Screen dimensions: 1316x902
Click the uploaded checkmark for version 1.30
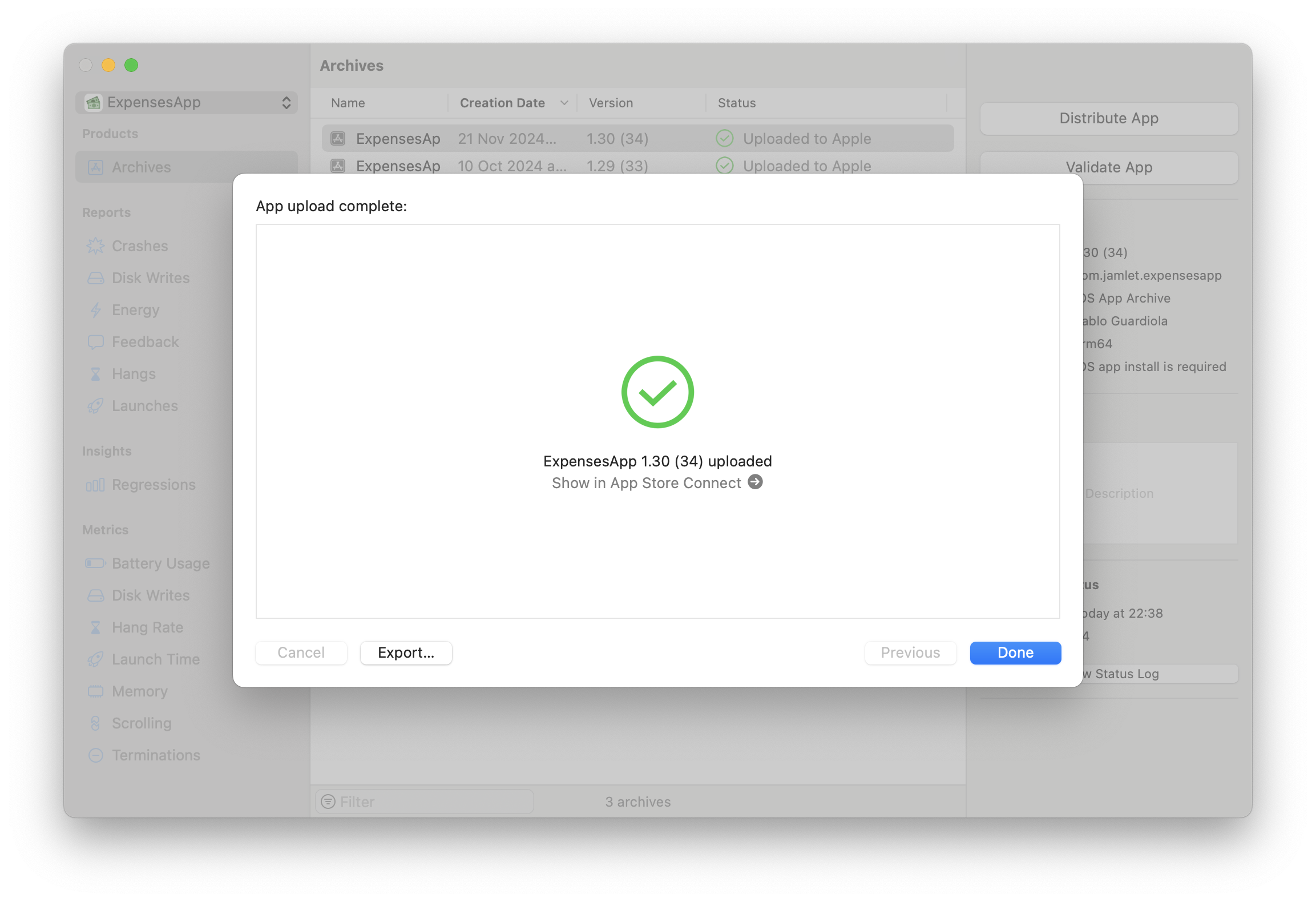[725, 139]
